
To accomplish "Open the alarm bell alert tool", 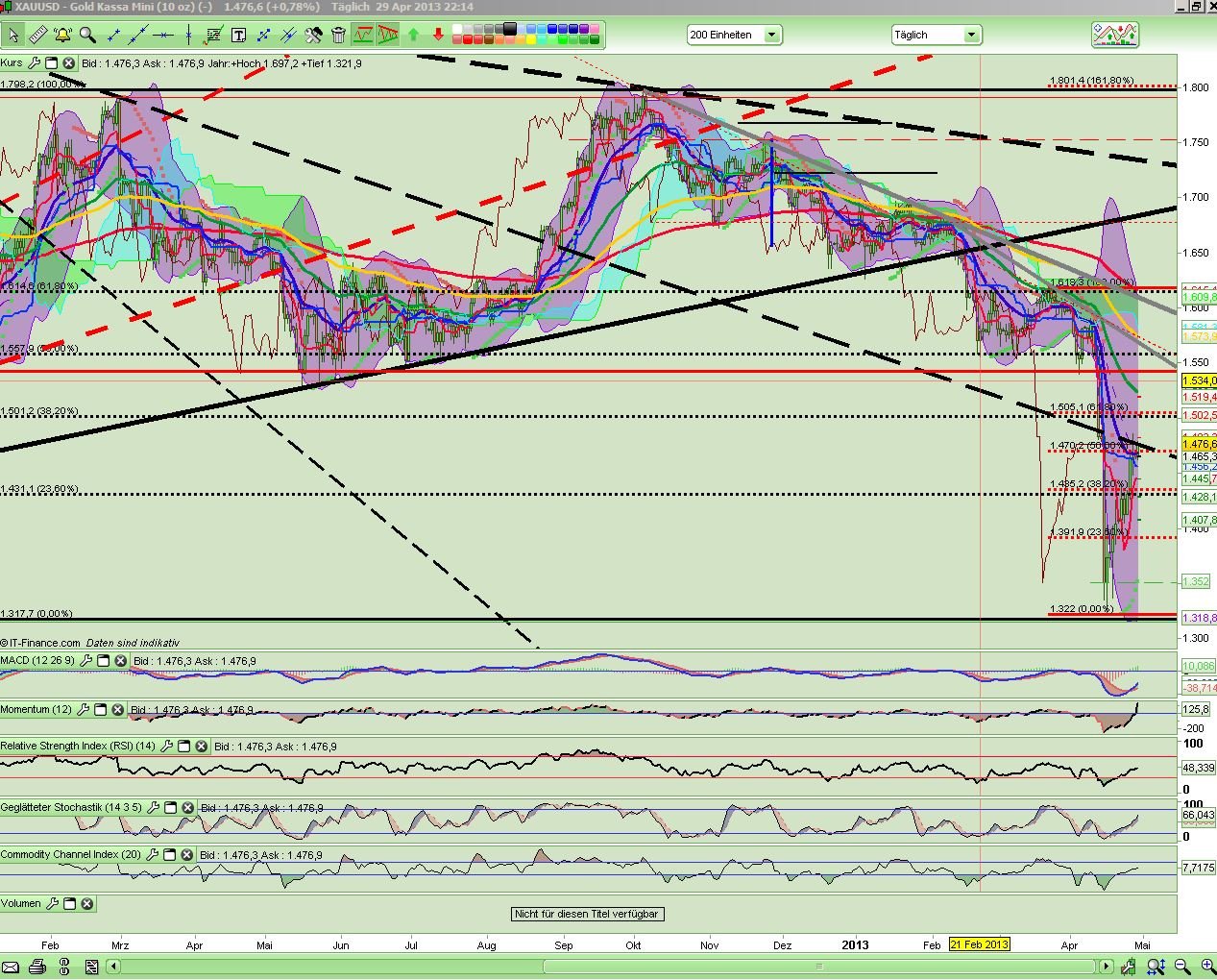I will point(62,36).
